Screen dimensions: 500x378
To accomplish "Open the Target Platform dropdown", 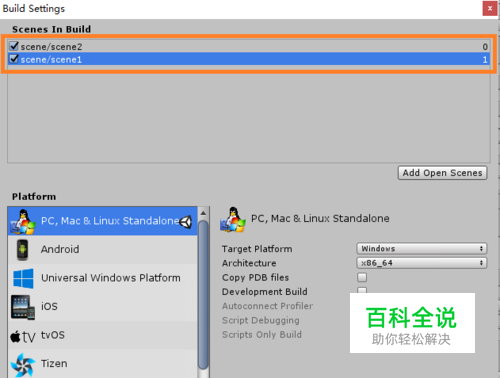I will pos(422,249).
